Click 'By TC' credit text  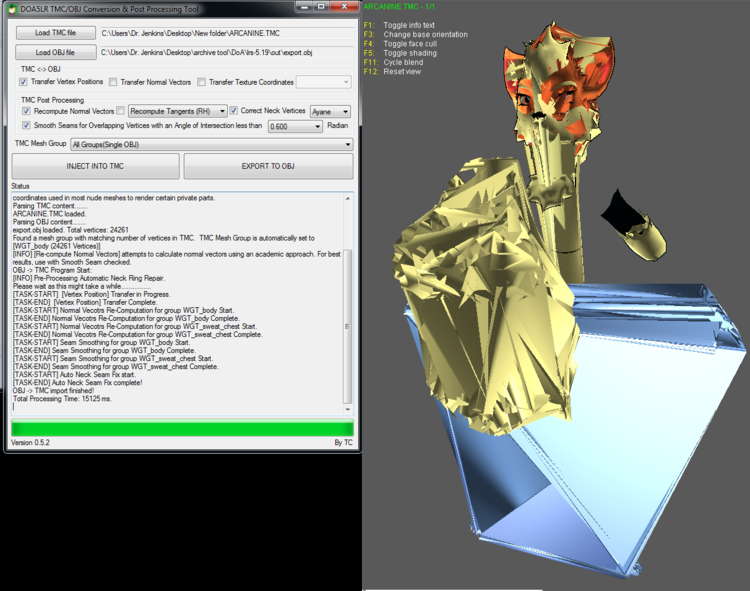point(343,443)
